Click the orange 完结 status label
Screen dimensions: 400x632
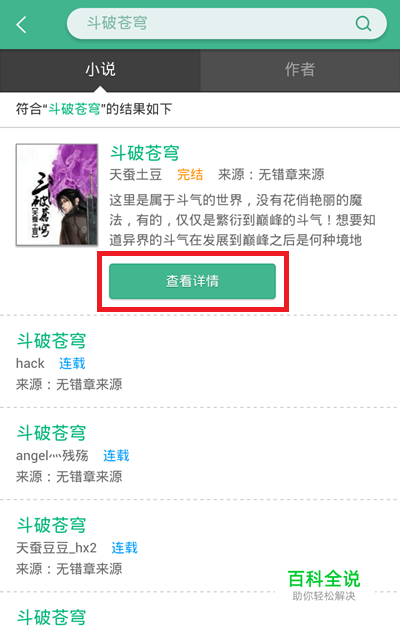coord(190,175)
